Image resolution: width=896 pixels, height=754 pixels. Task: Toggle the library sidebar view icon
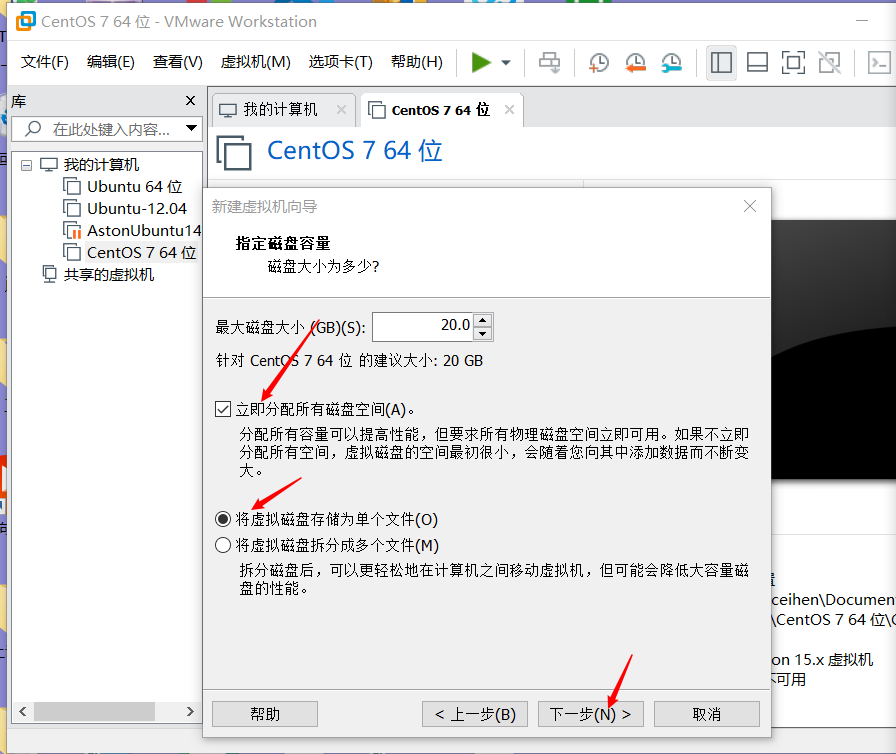click(x=721, y=62)
